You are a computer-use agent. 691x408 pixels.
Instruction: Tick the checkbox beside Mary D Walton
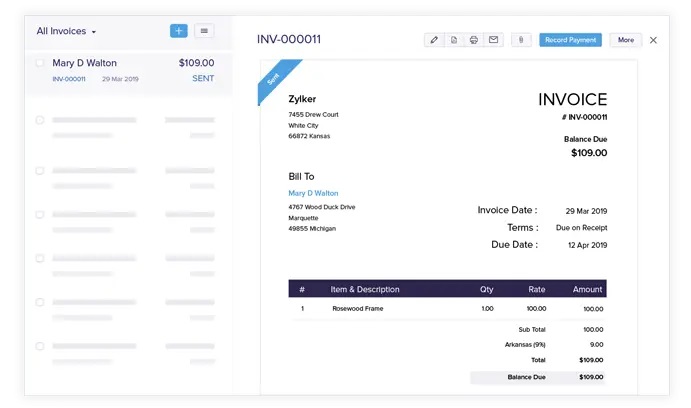40,63
